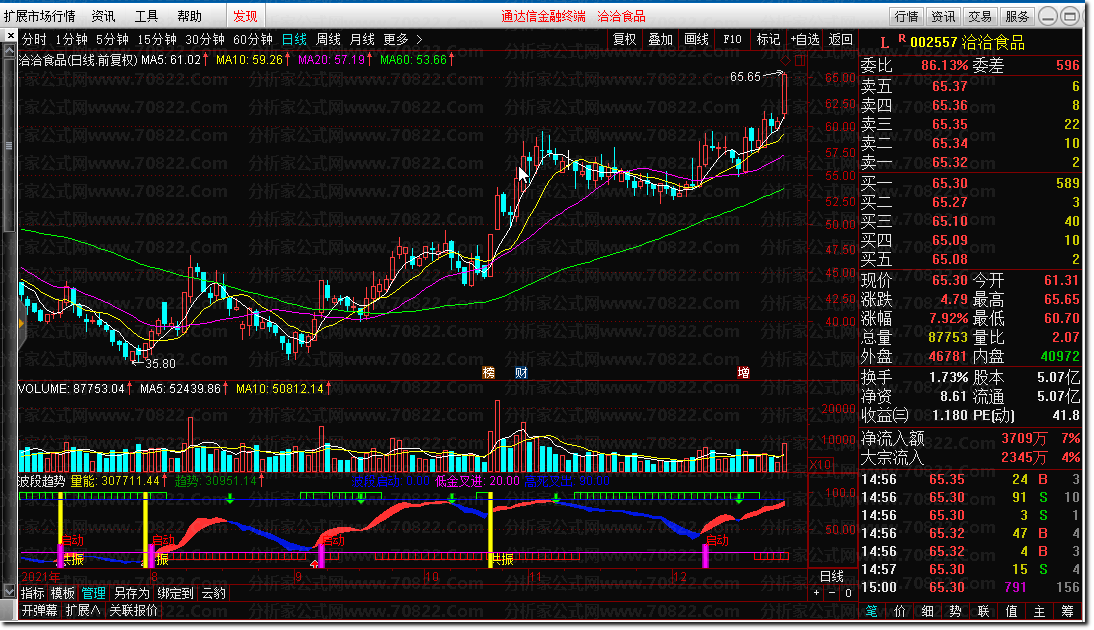Click the 绑定到 bottom button

(175, 593)
